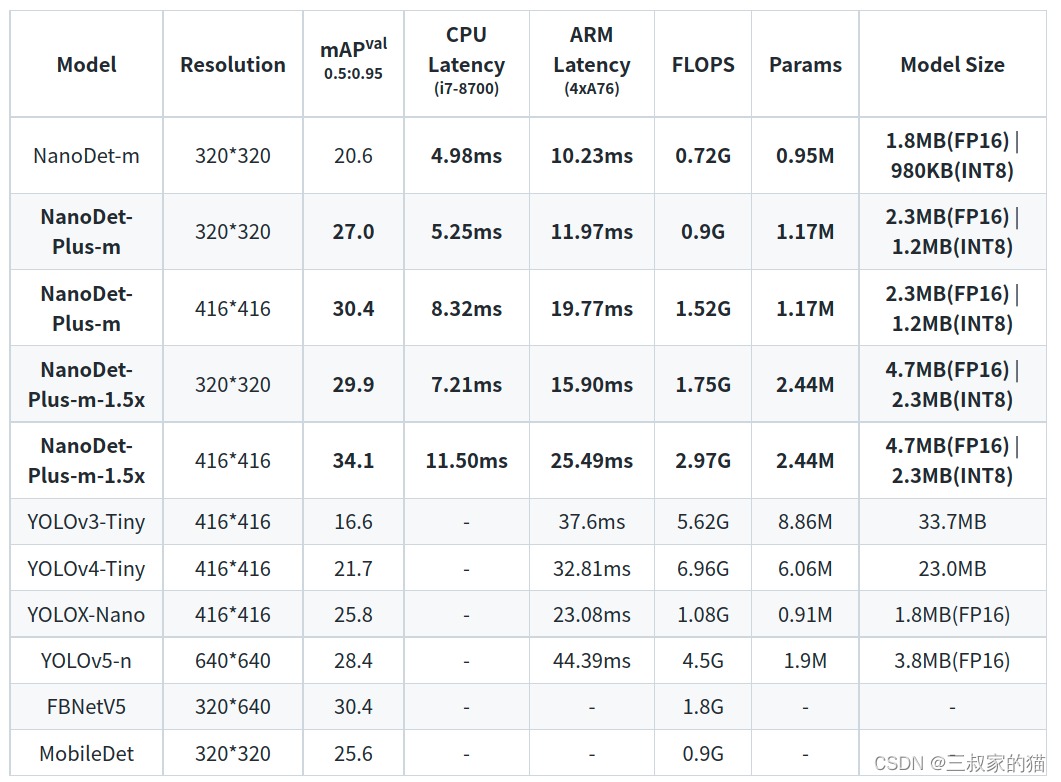Select the 8.86M params cell

point(805,522)
